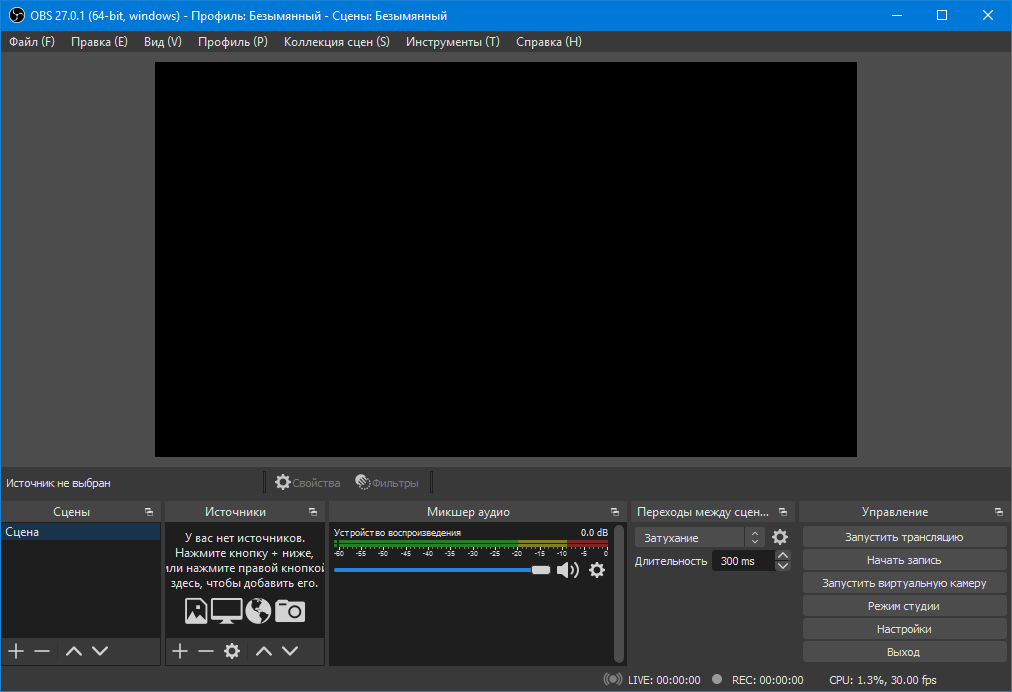Viewport: 1012px width, 692px height.
Task: Remove selected scene with minus icon
Action: tap(42, 651)
